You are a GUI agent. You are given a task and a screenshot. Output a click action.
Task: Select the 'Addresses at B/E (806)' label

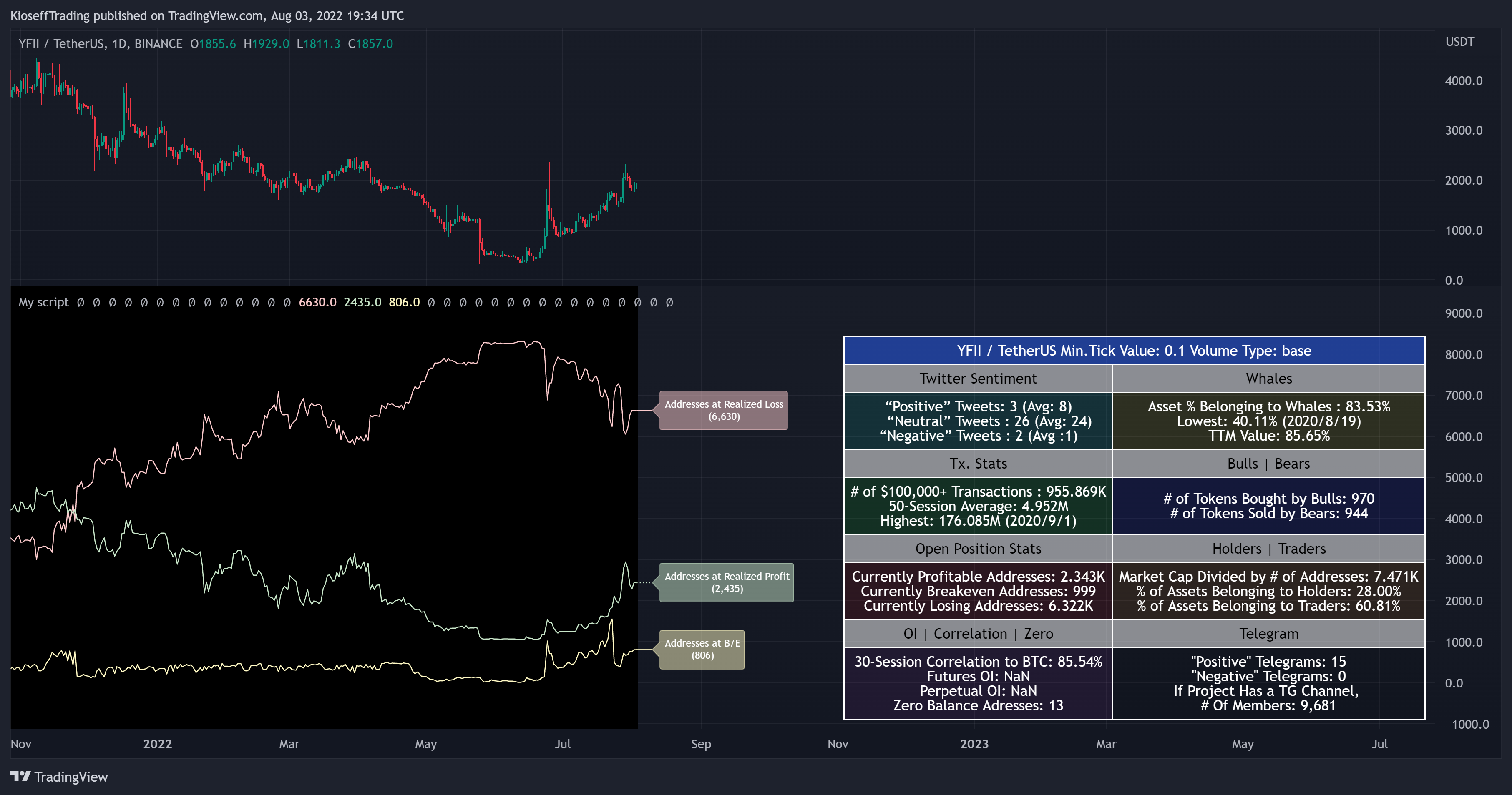tap(702, 650)
